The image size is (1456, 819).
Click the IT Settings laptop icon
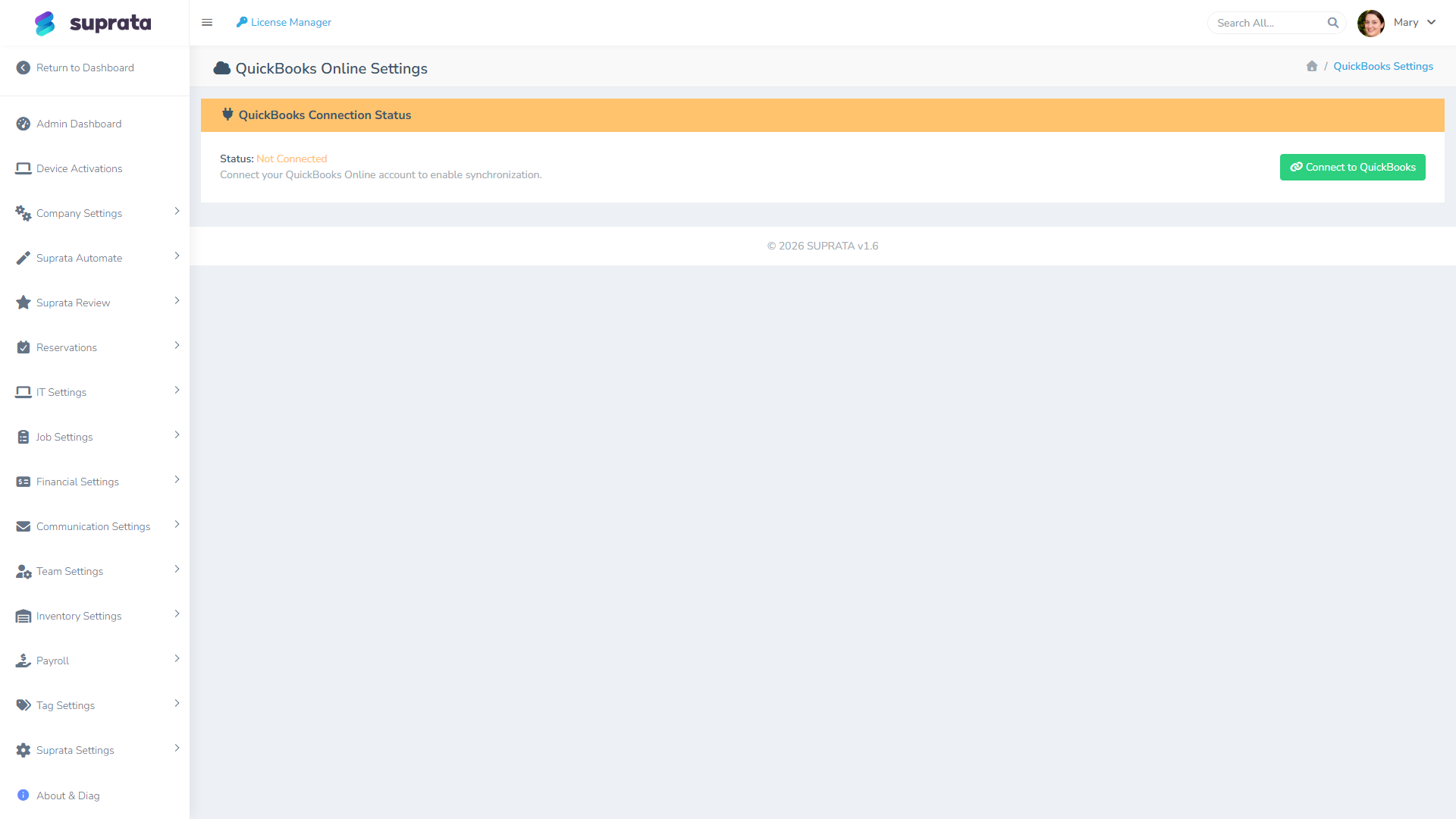24,392
